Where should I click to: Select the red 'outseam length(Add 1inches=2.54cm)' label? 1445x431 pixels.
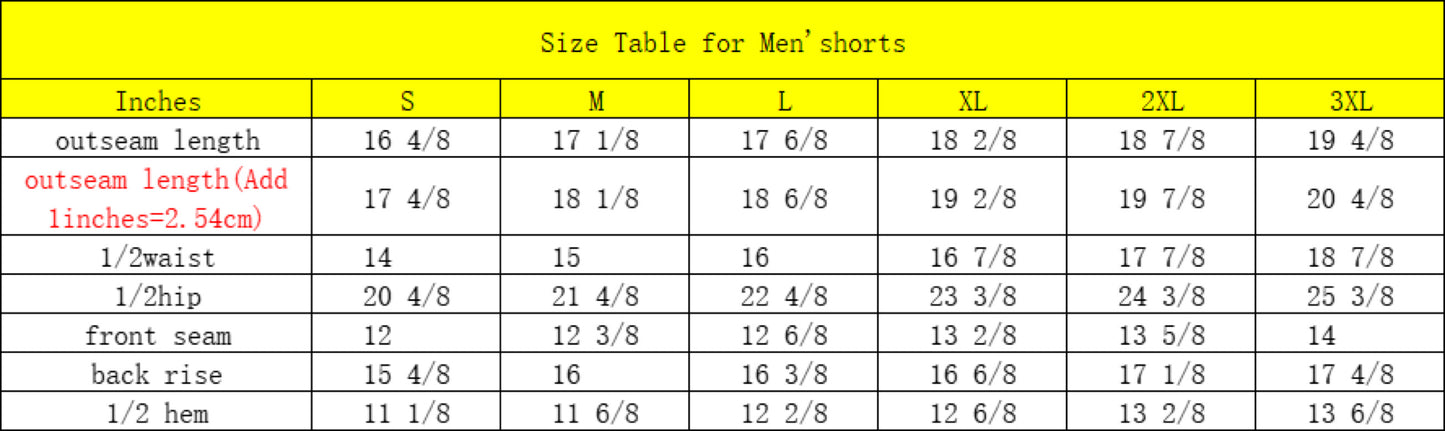[158, 198]
